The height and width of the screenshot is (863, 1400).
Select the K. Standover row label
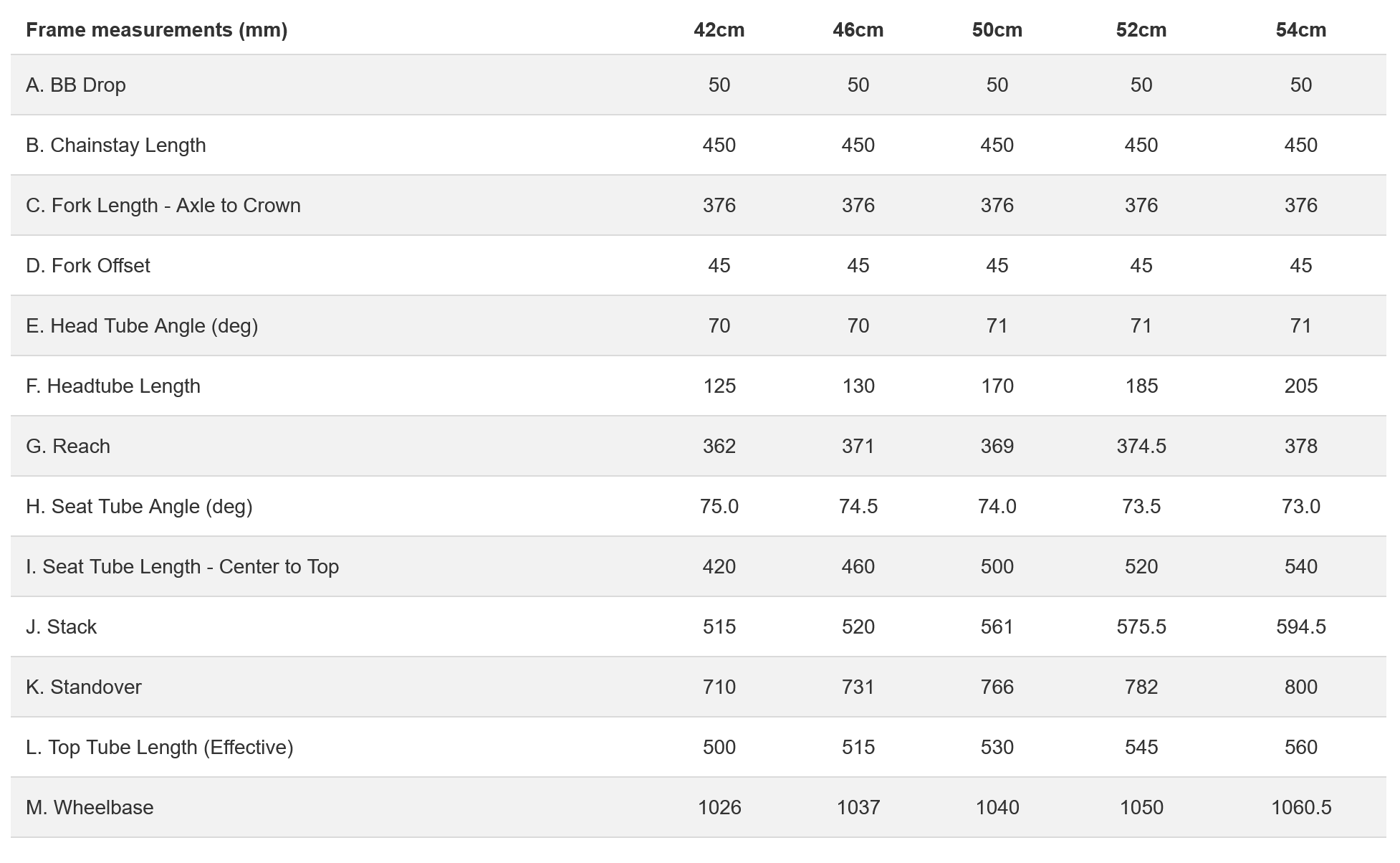point(83,687)
